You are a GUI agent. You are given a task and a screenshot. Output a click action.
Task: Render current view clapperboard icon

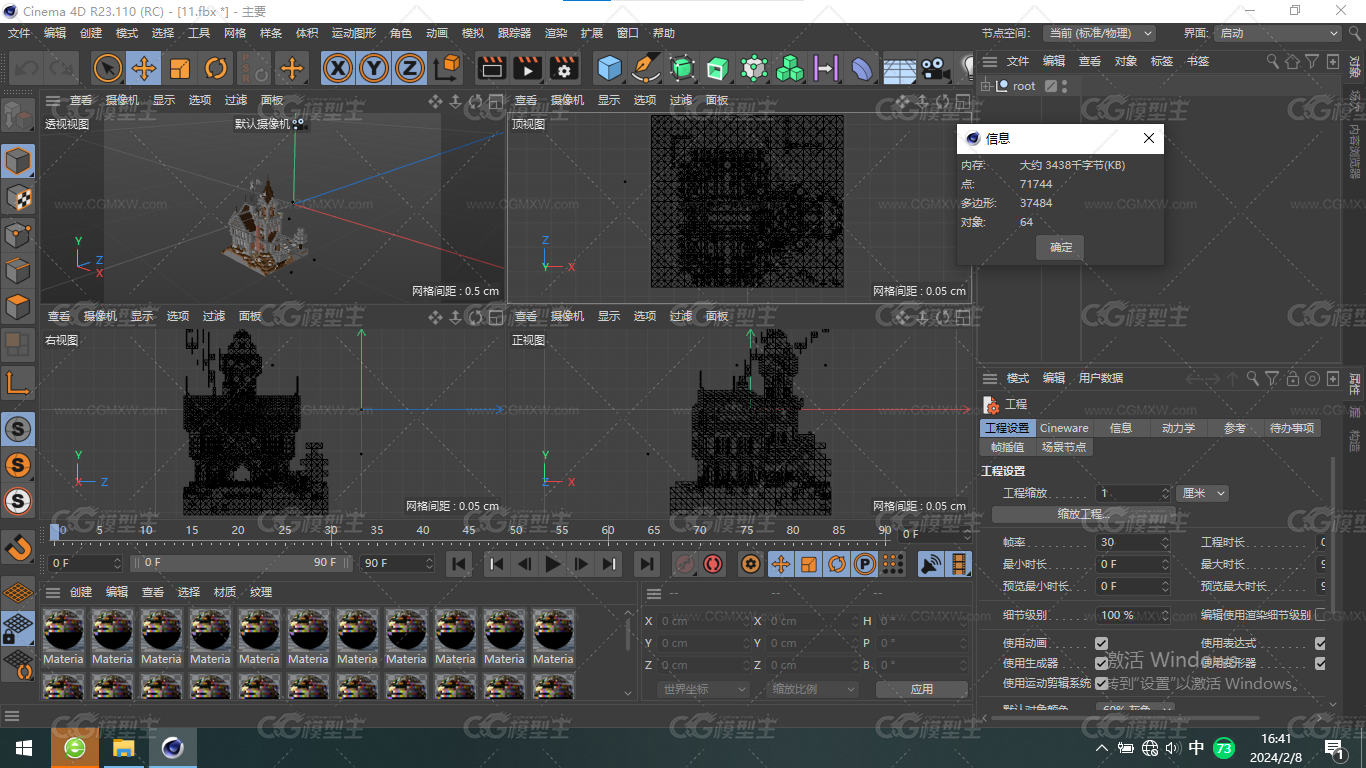[491, 68]
